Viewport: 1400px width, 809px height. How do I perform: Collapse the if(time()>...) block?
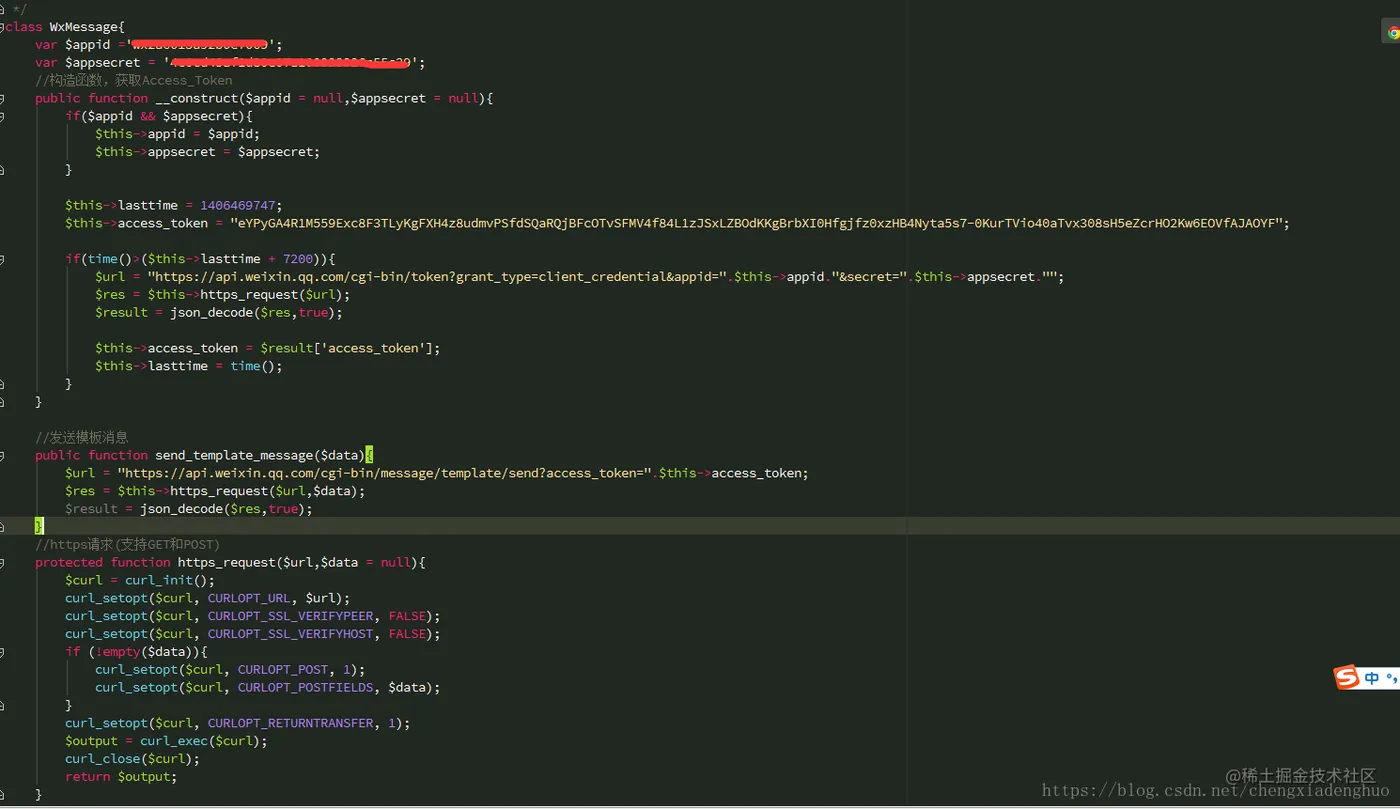[x=2, y=259]
